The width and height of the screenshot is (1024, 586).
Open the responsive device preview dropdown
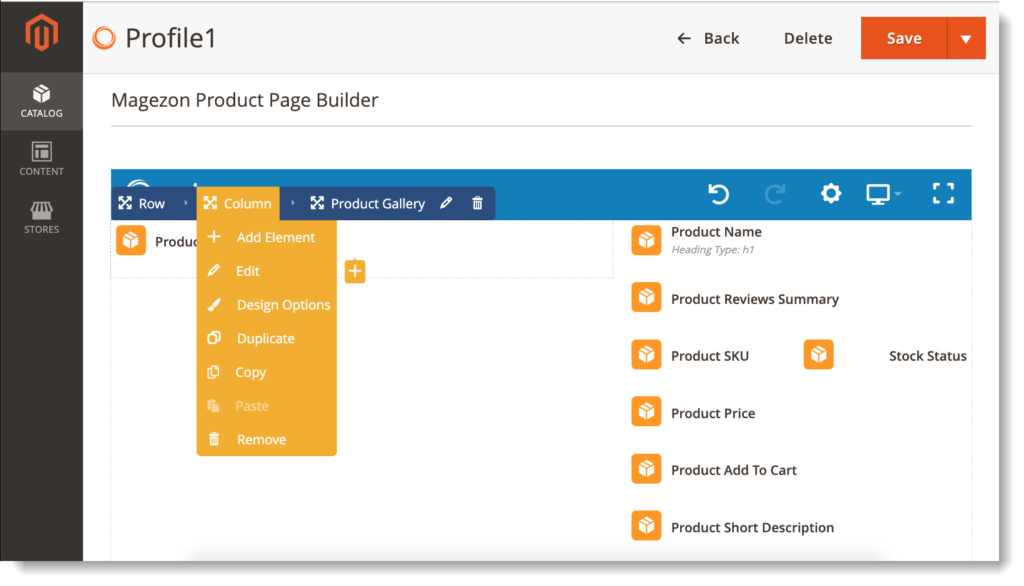(x=883, y=194)
